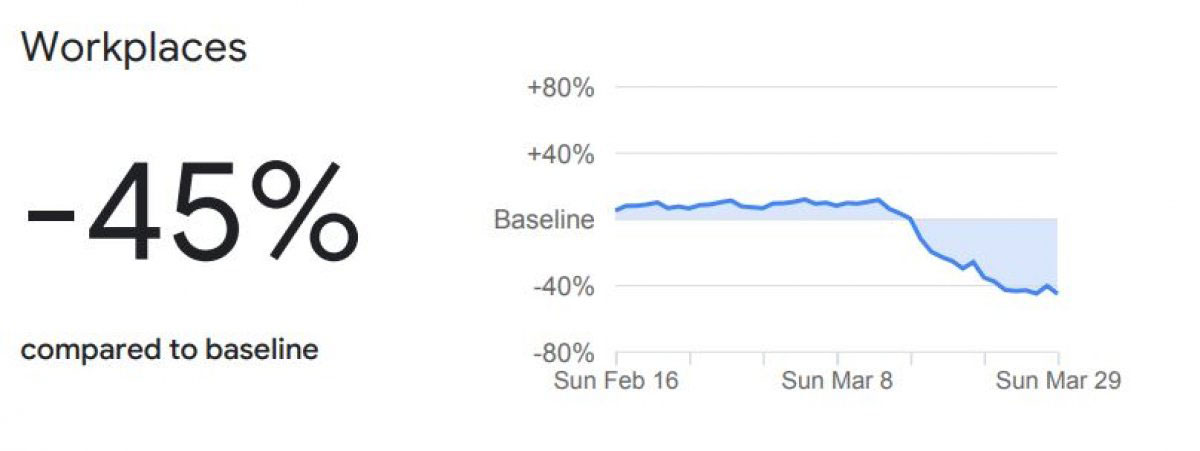Click the Workplaces heading
Image resolution: width=1200 pixels, height=451 pixels.
(x=134, y=49)
